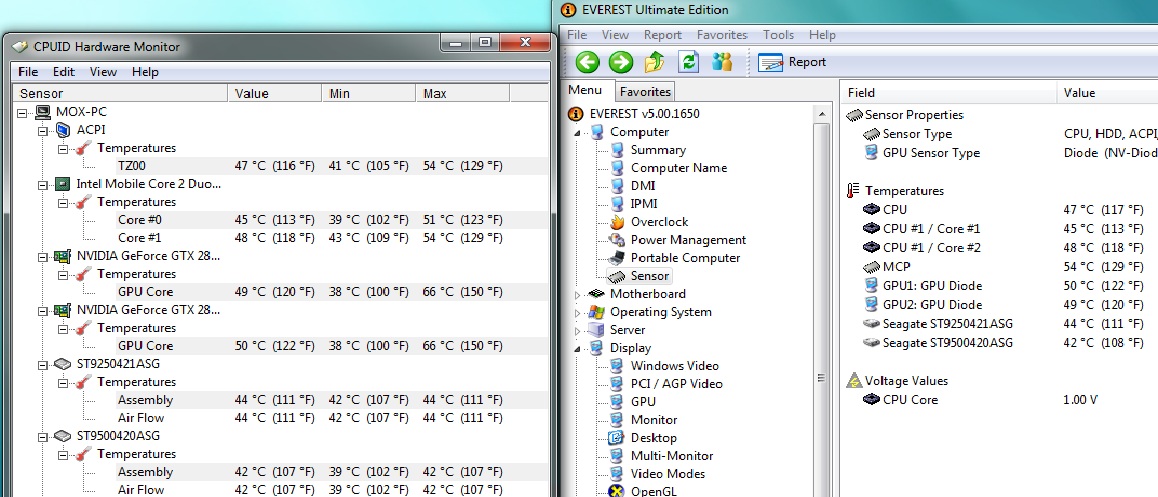Click the OpenGL icon in EVEREST tree
The width and height of the screenshot is (1158, 497).
[x=617, y=491]
